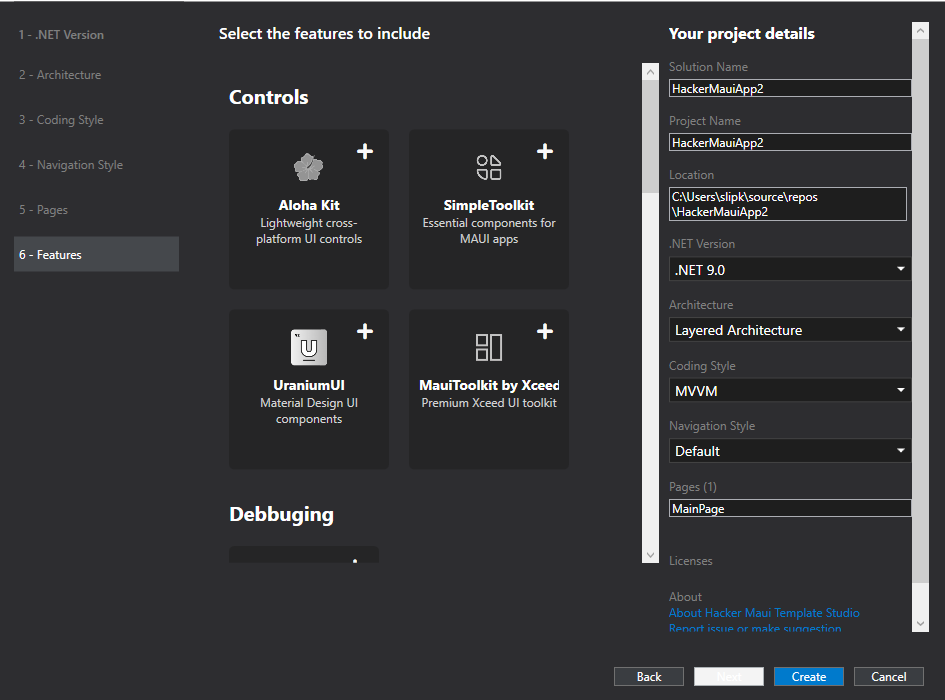Image resolution: width=945 pixels, height=700 pixels.
Task: Expand the Navigation Style dropdown
Action: (789, 451)
